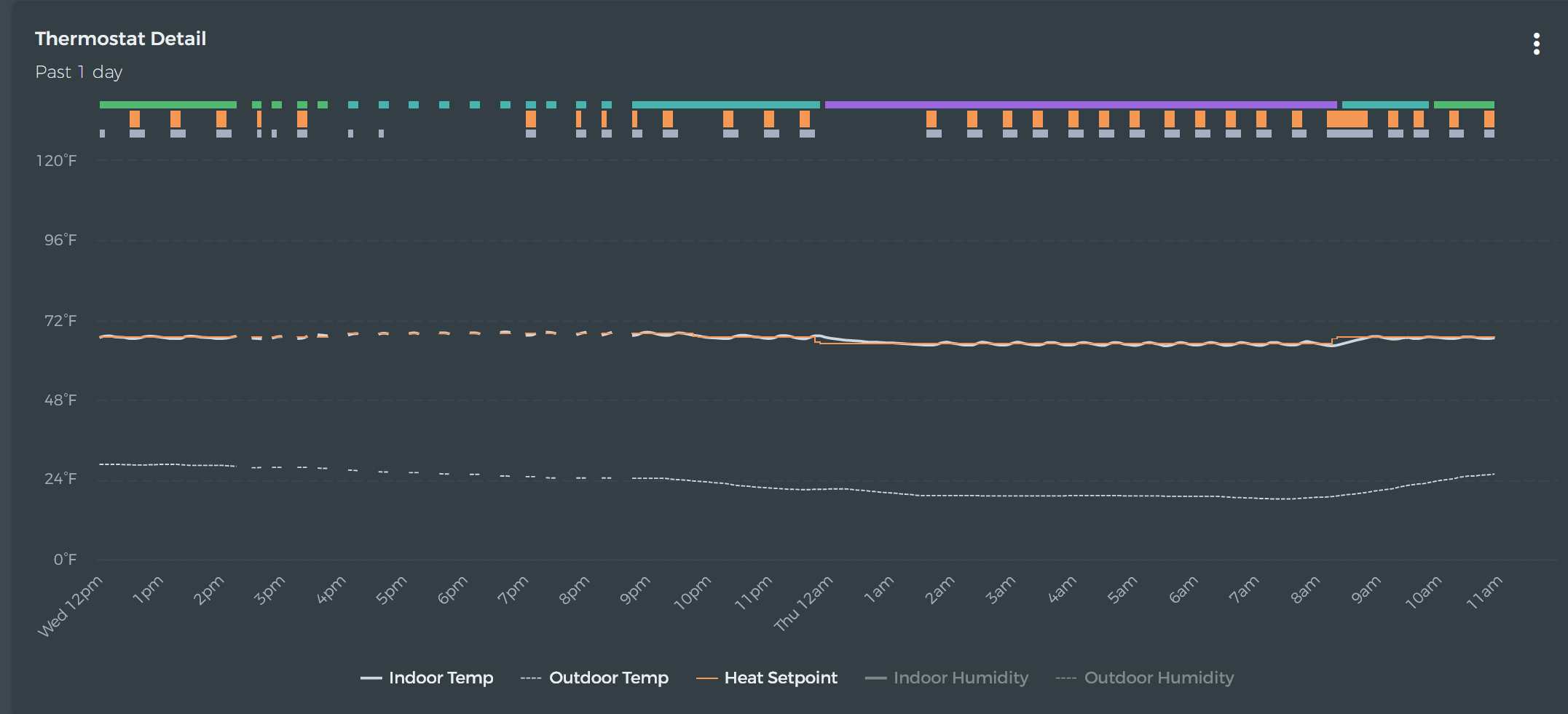Click the widest orange heating block
1568x714 pixels.
(x=1347, y=119)
